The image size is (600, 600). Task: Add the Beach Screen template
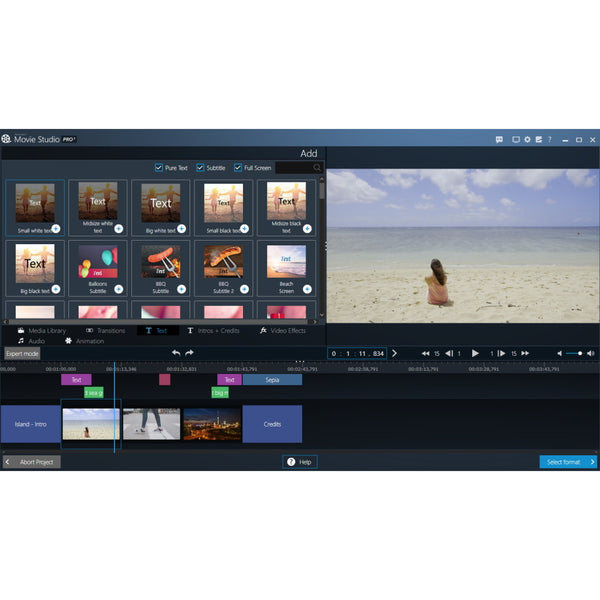pyautogui.click(x=307, y=289)
